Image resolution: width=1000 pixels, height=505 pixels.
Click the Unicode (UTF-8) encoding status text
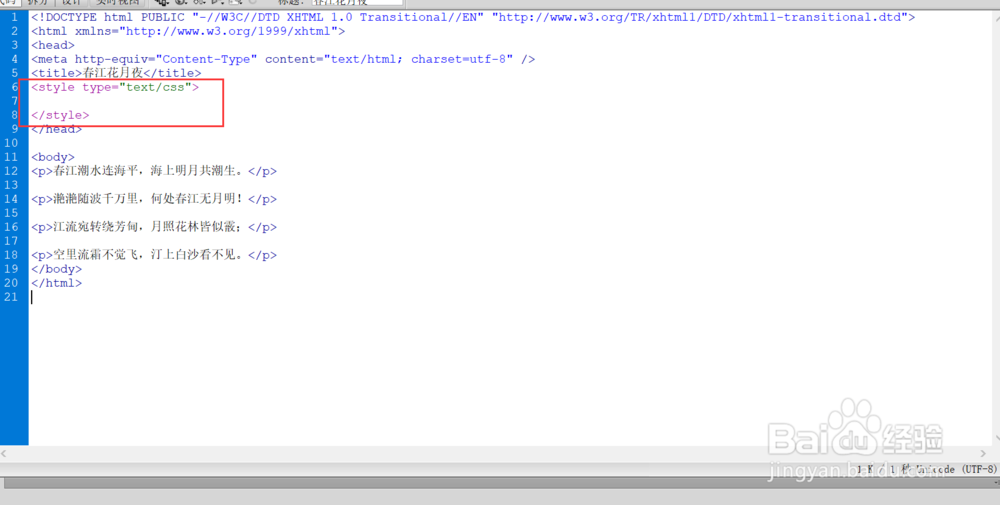click(959, 469)
